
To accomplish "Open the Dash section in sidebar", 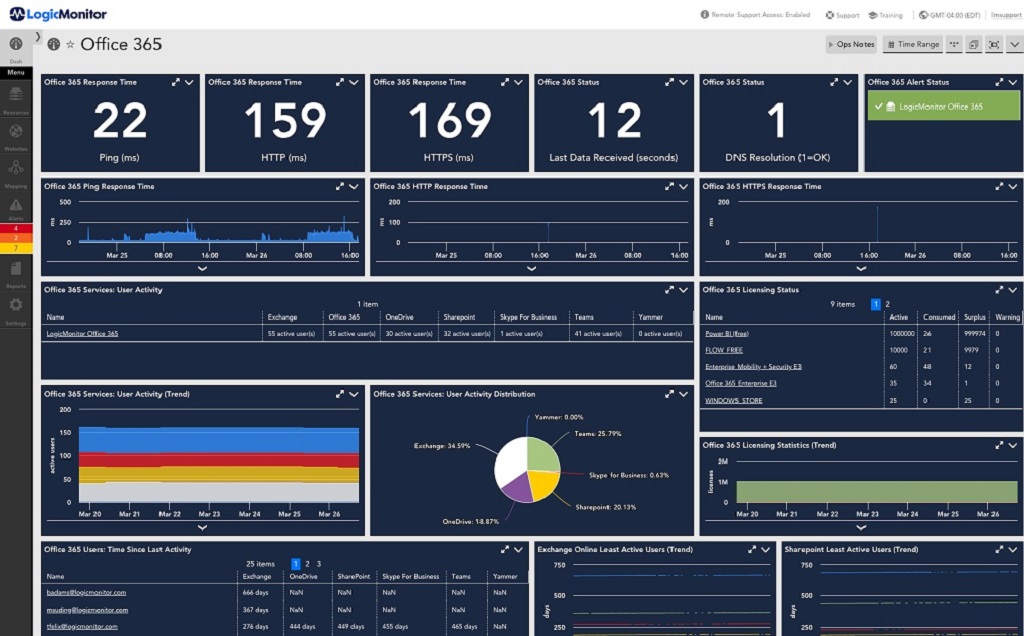I will [x=16, y=48].
